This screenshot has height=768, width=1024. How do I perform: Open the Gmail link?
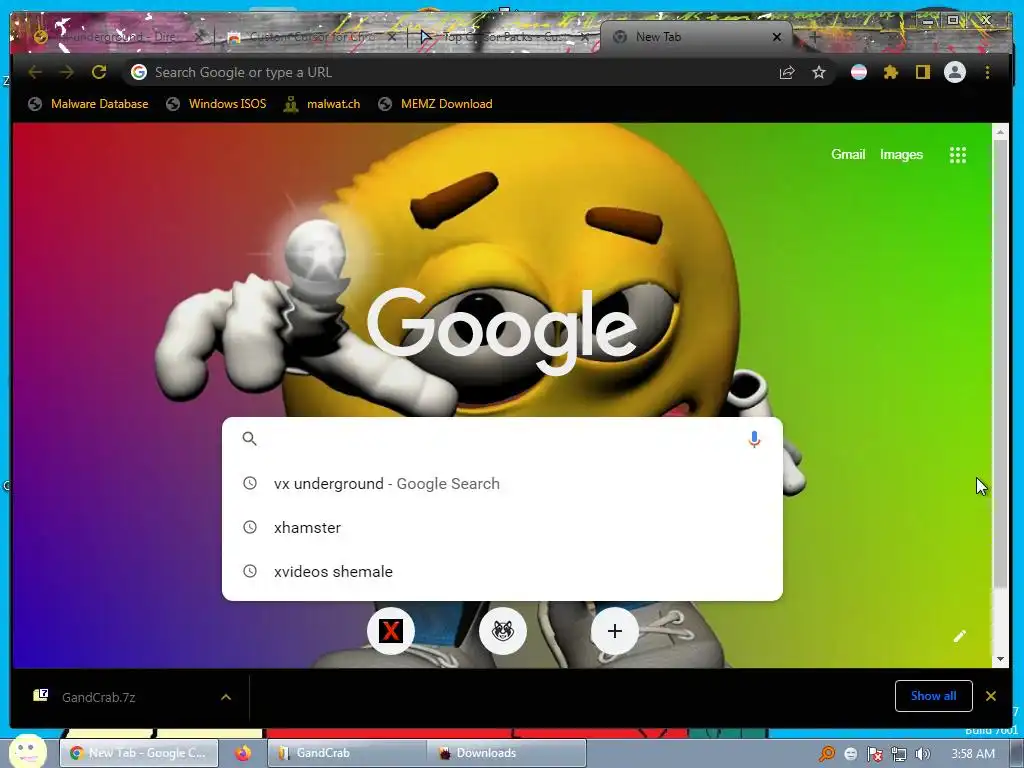pos(848,155)
